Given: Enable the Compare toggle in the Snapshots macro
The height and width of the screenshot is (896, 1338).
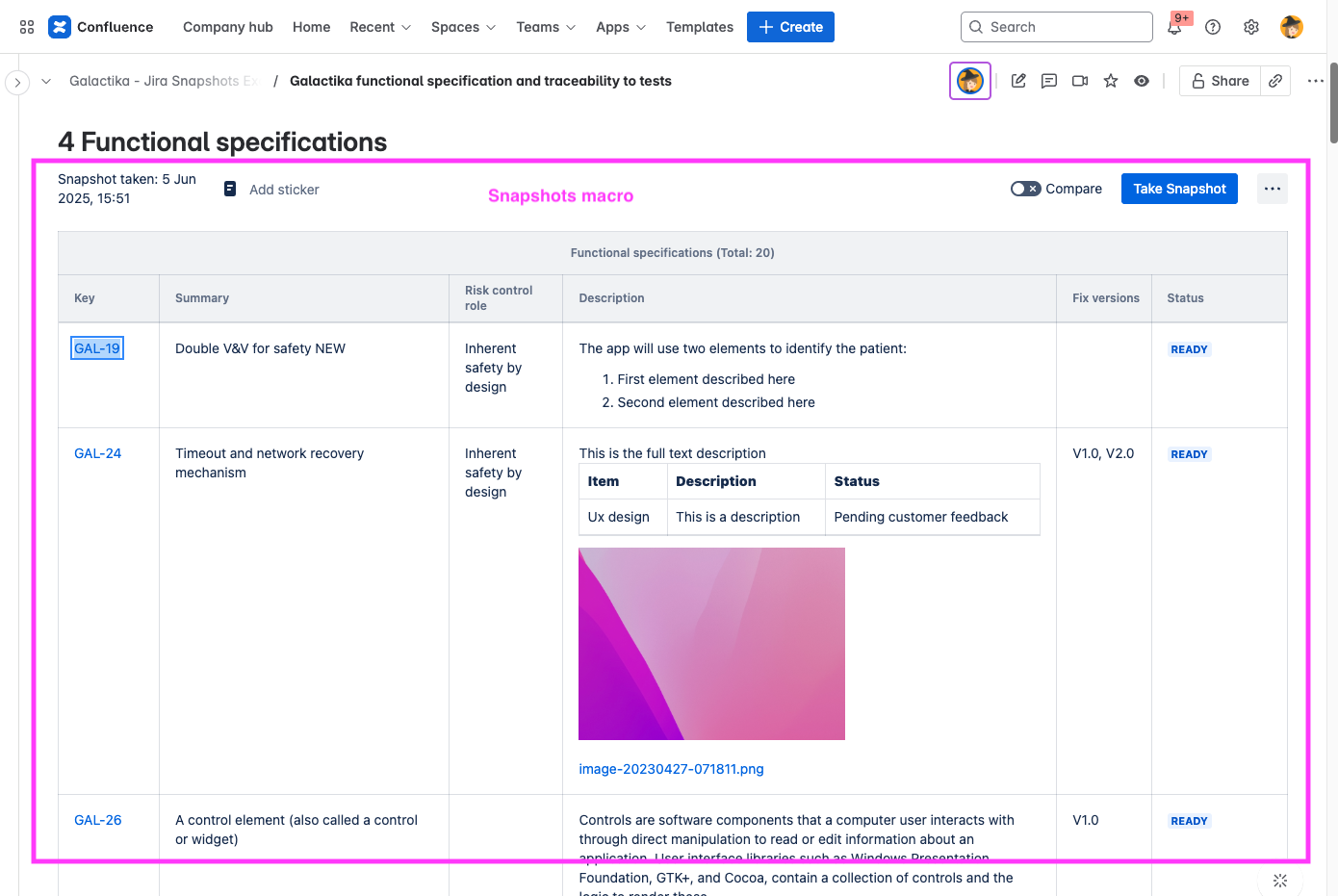Looking at the screenshot, I should click(x=1026, y=189).
